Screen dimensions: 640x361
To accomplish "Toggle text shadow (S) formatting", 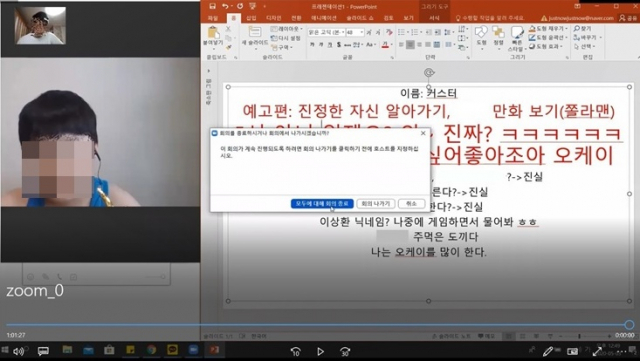I will (339, 45).
